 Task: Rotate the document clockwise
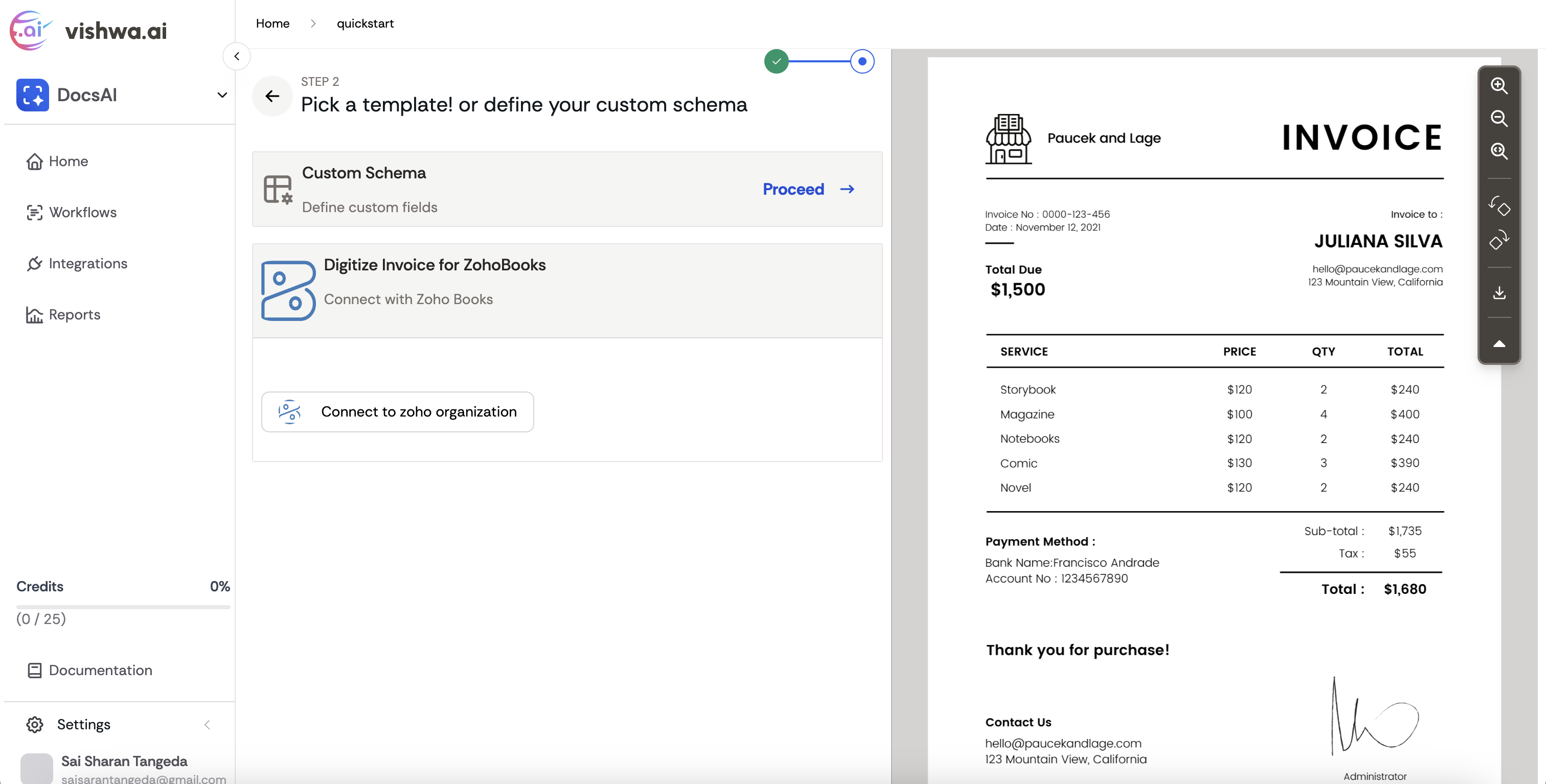(1498, 239)
